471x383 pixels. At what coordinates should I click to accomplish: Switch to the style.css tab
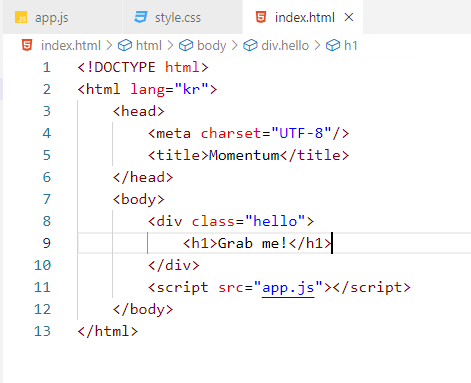tap(182, 17)
